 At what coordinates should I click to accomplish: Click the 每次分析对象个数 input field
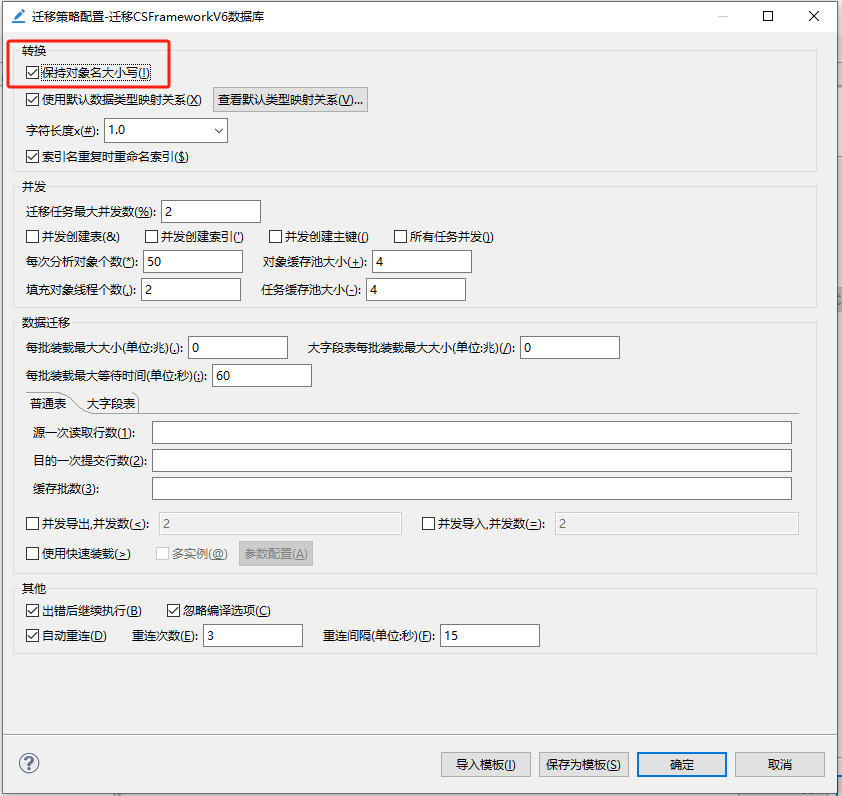(193, 262)
